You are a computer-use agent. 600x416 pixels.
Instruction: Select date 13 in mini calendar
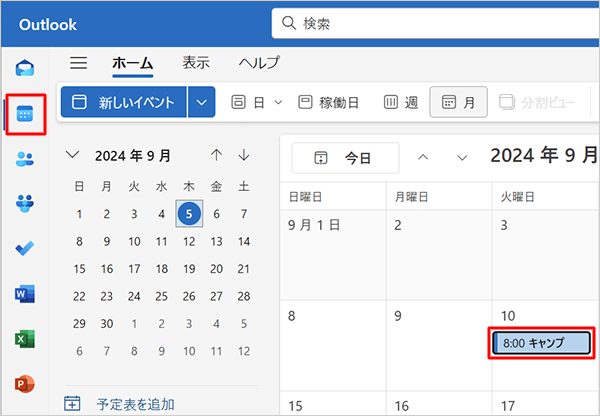pos(216,241)
